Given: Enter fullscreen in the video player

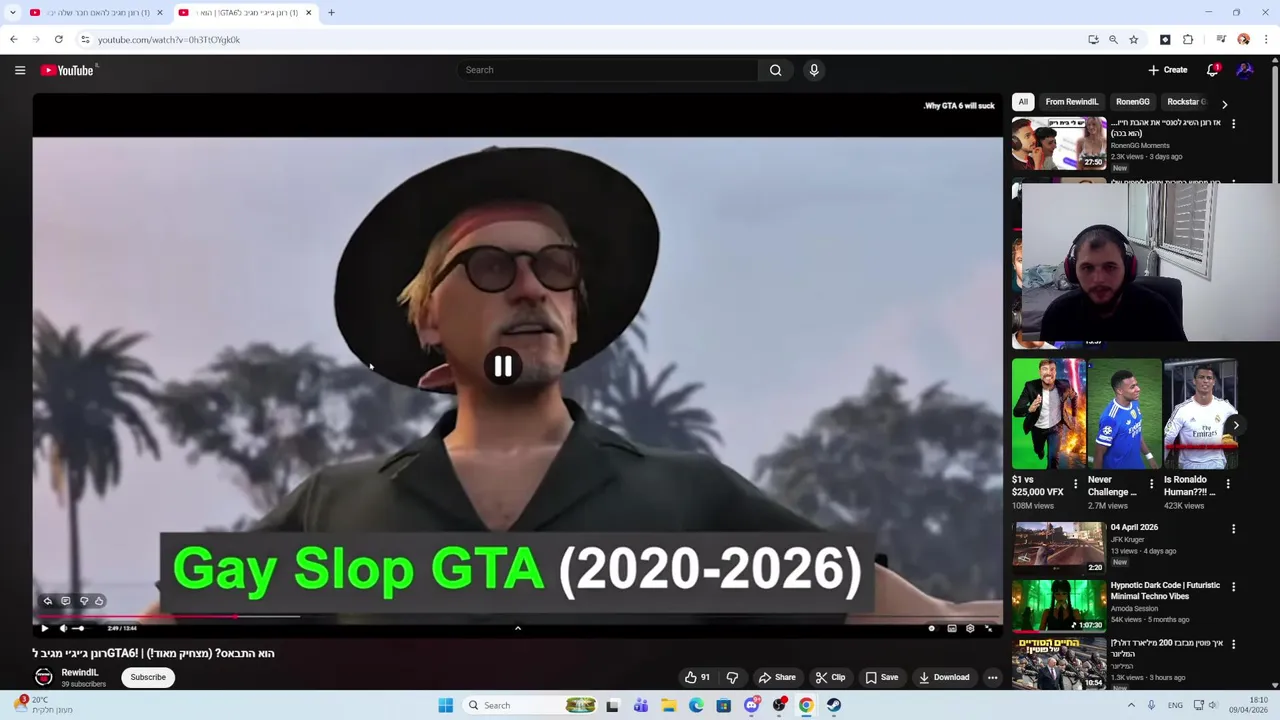Looking at the screenshot, I should click(989, 628).
